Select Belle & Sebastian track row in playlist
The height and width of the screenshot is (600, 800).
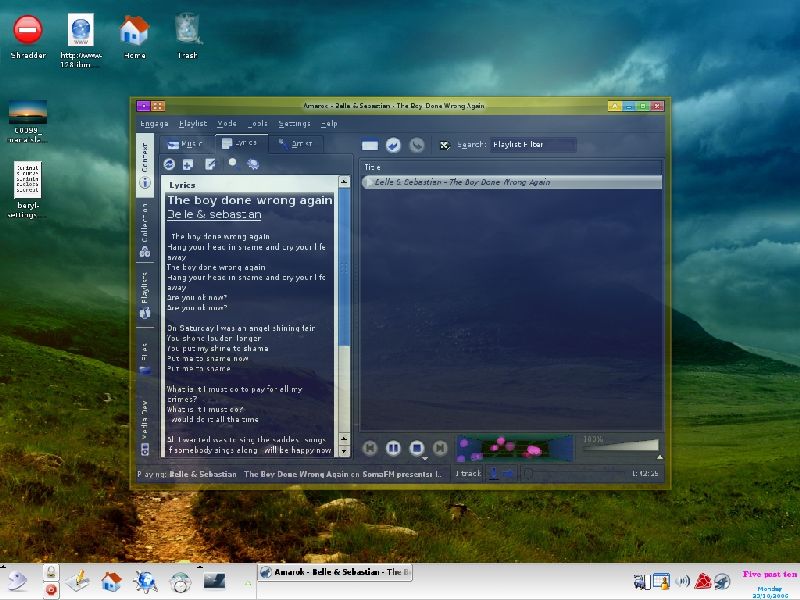click(x=511, y=182)
